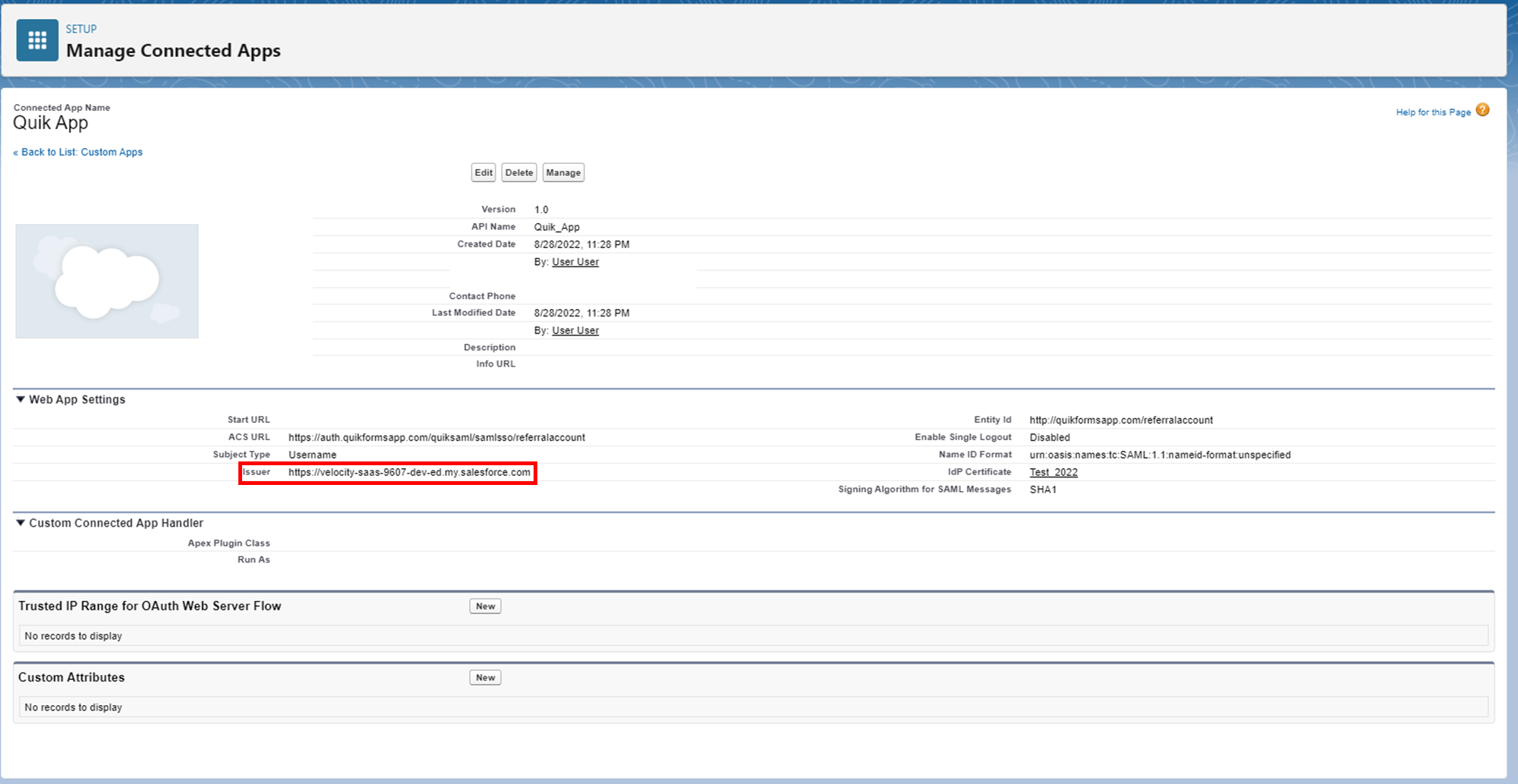This screenshot has height=784, width=1518.
Task: Open User User link under Created Date
Action: tap(575, 262)
